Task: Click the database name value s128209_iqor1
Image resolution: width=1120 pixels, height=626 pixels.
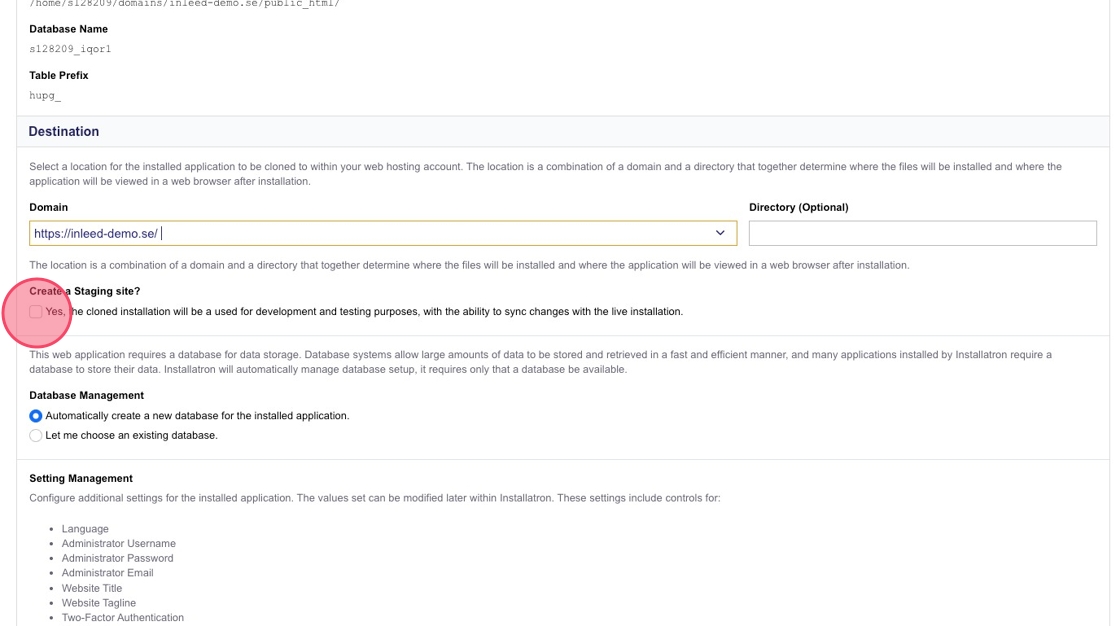Action: (70, 49)
